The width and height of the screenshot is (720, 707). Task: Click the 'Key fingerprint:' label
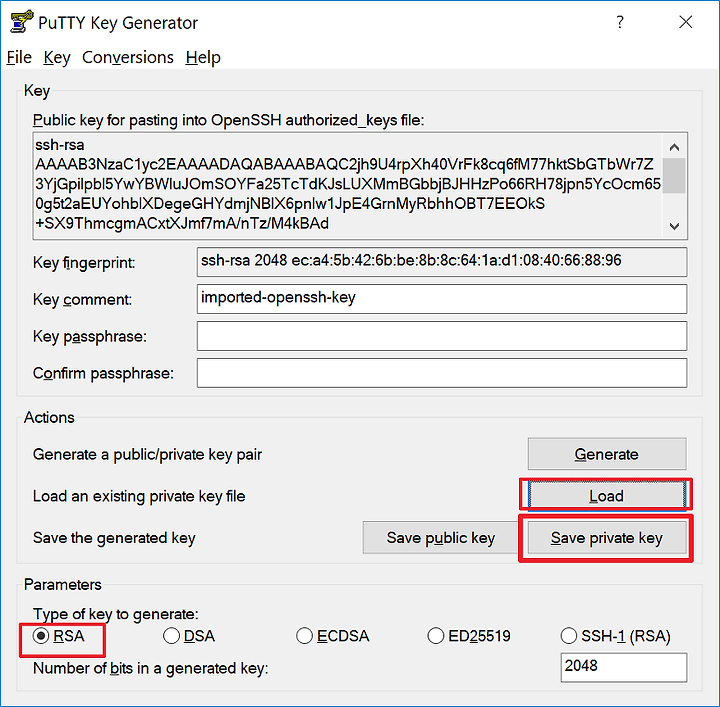(84, 263)
